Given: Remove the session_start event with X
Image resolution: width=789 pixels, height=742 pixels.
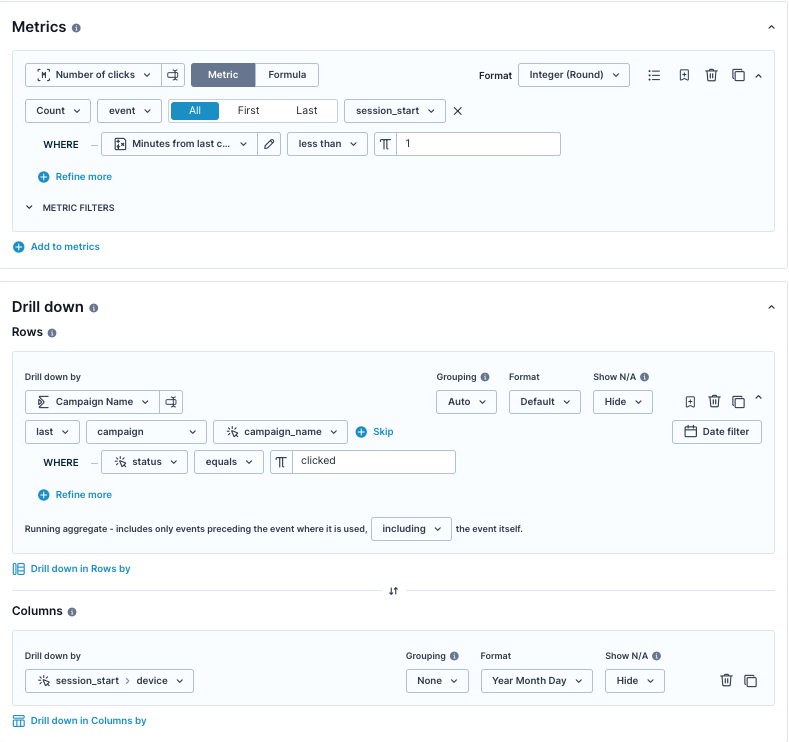Looking at the screenshot, I should click(457, 111).
